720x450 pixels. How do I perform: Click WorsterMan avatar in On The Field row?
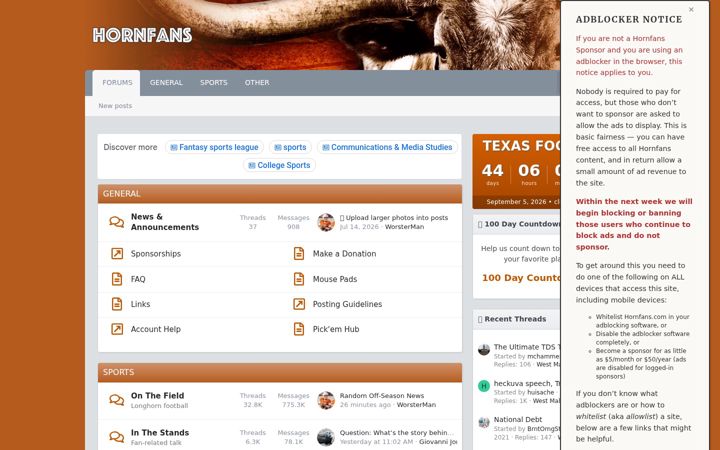pos(326,400)
